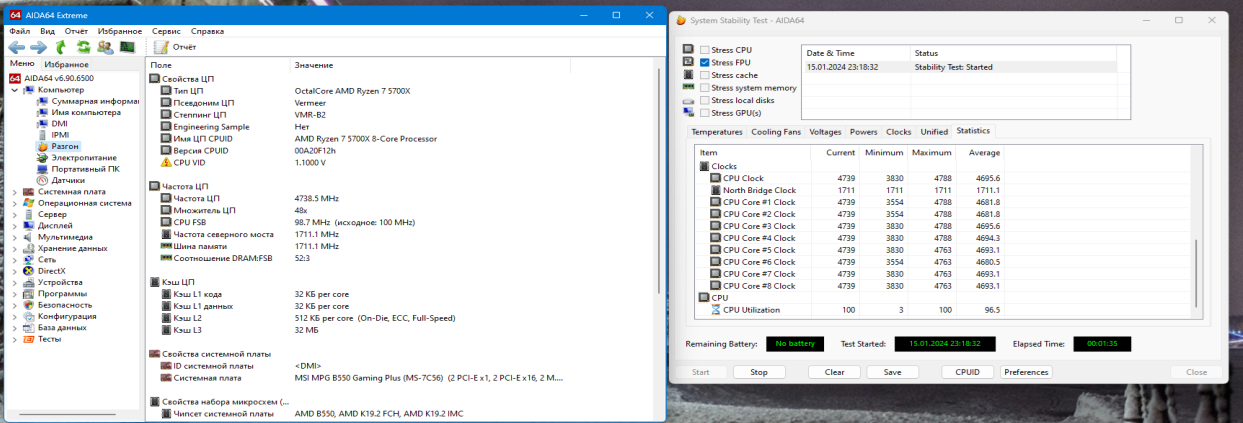This screenshot has width=1243, height=423.
Task: Switch to the Избранное side panel tab
Action: (67, 64)
